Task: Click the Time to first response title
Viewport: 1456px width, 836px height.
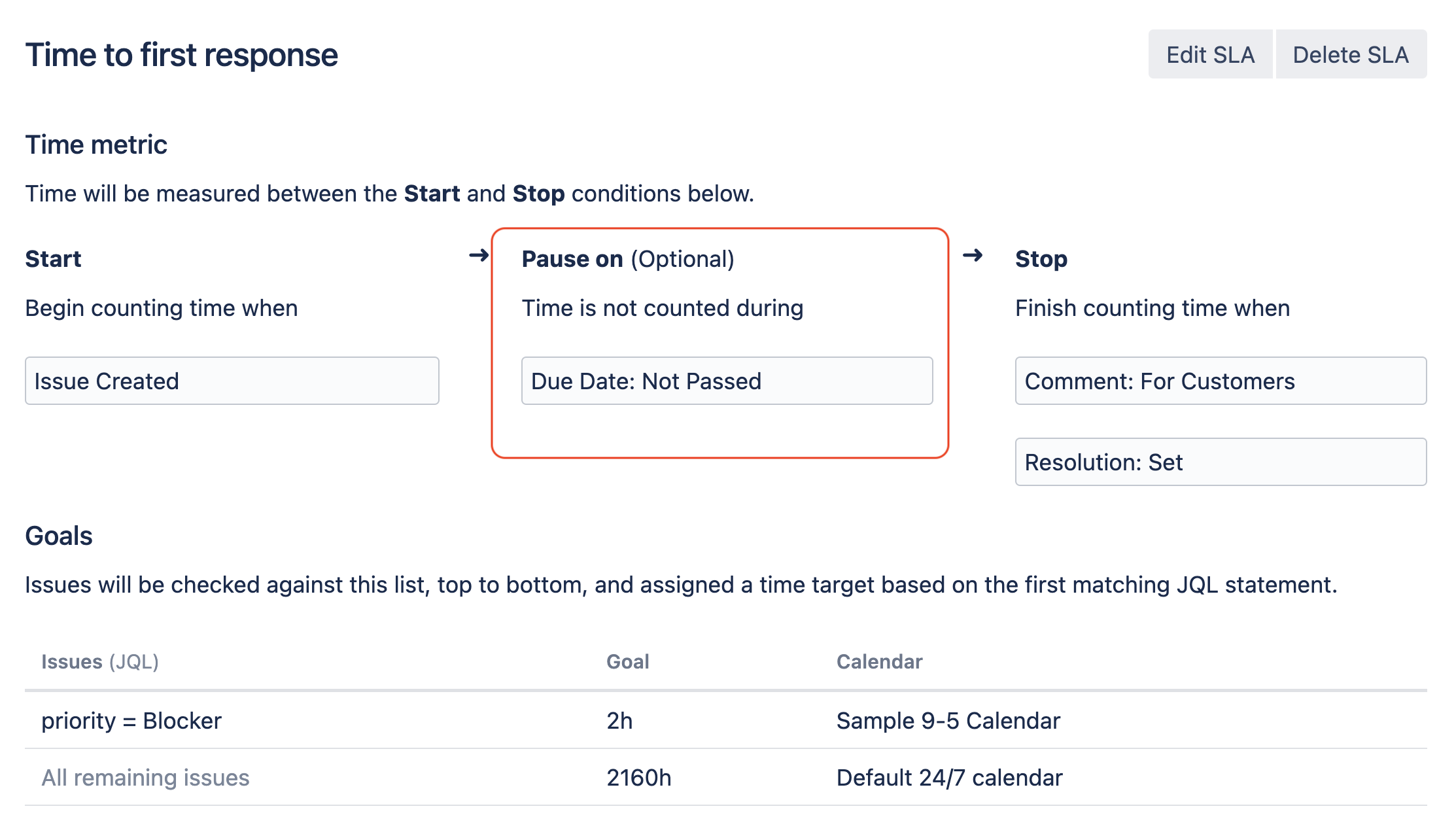Action: 181,55
